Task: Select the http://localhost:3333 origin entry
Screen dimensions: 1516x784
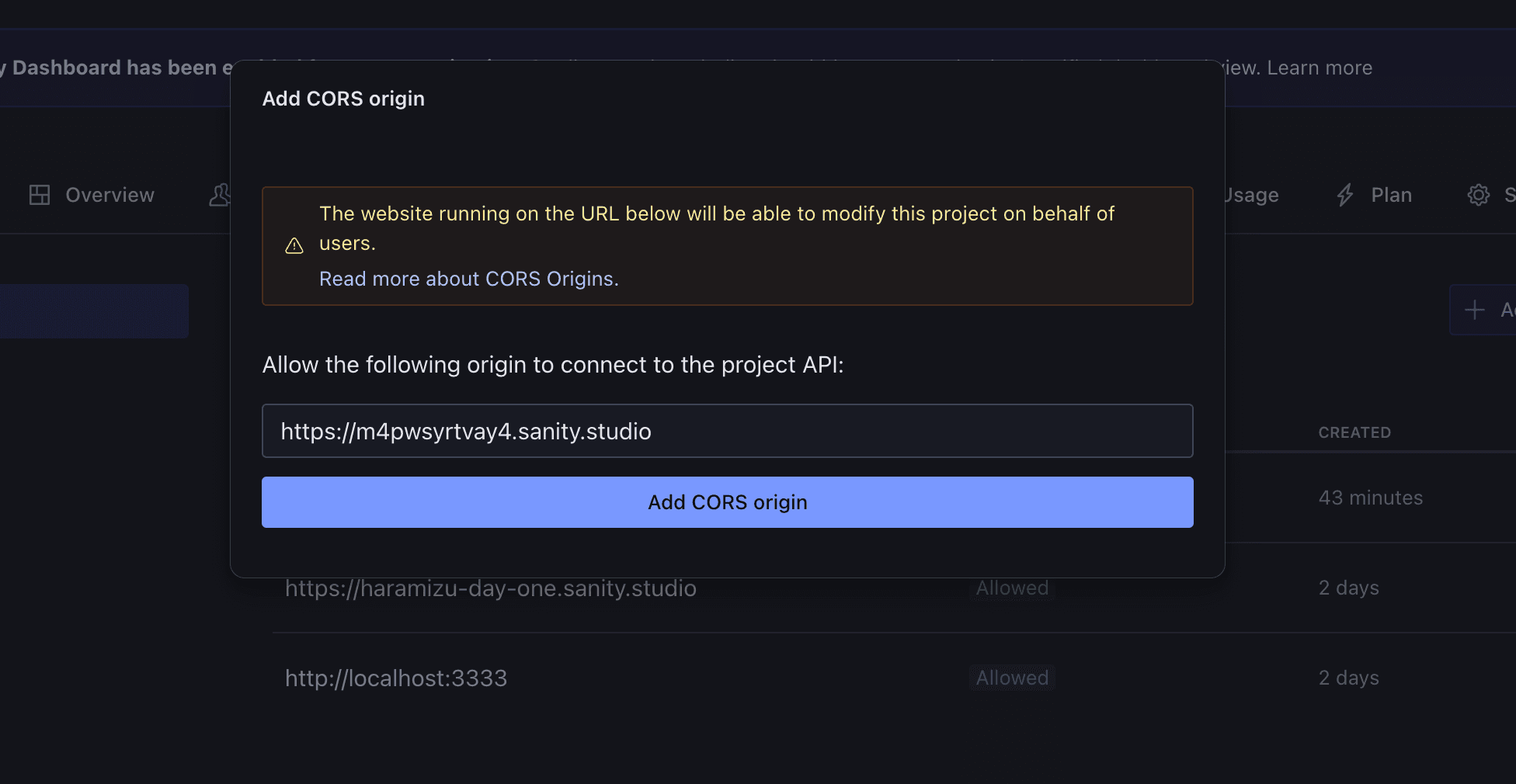Action: (396, 678)
